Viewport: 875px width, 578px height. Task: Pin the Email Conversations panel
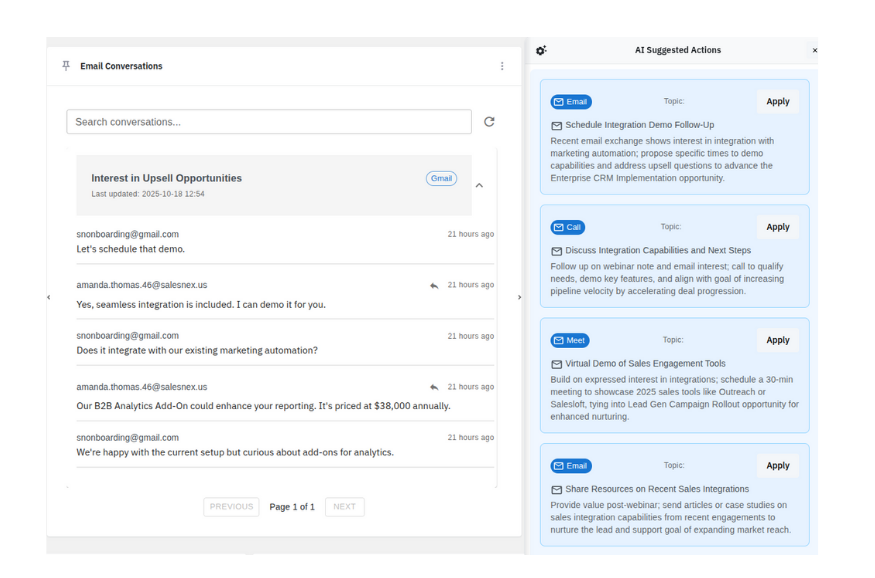tap(65, 66)
